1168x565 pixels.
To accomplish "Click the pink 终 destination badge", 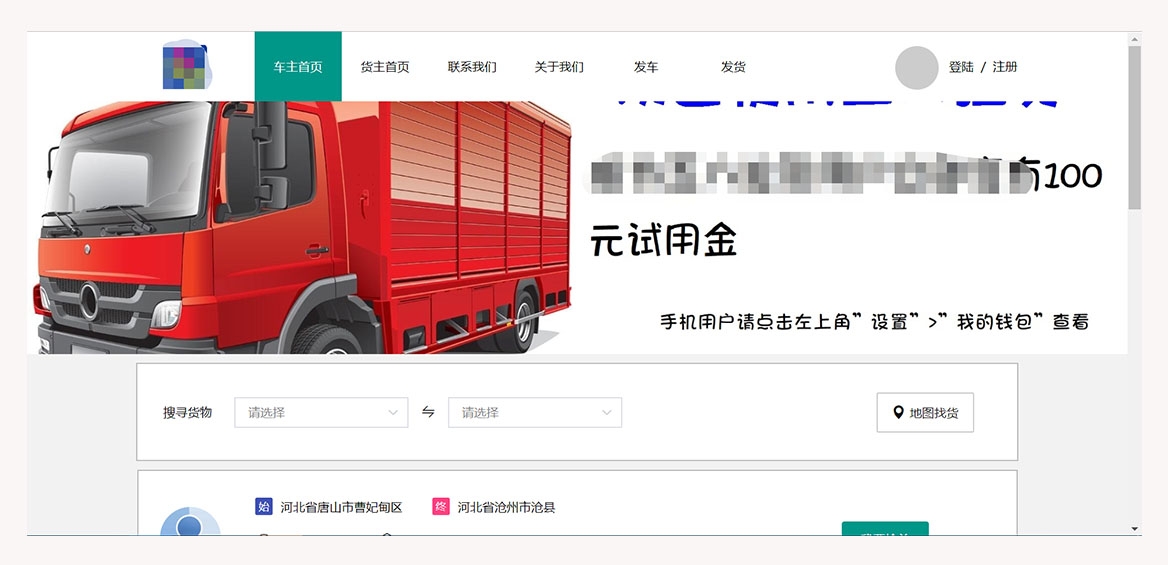I will [x=441, y=507].
